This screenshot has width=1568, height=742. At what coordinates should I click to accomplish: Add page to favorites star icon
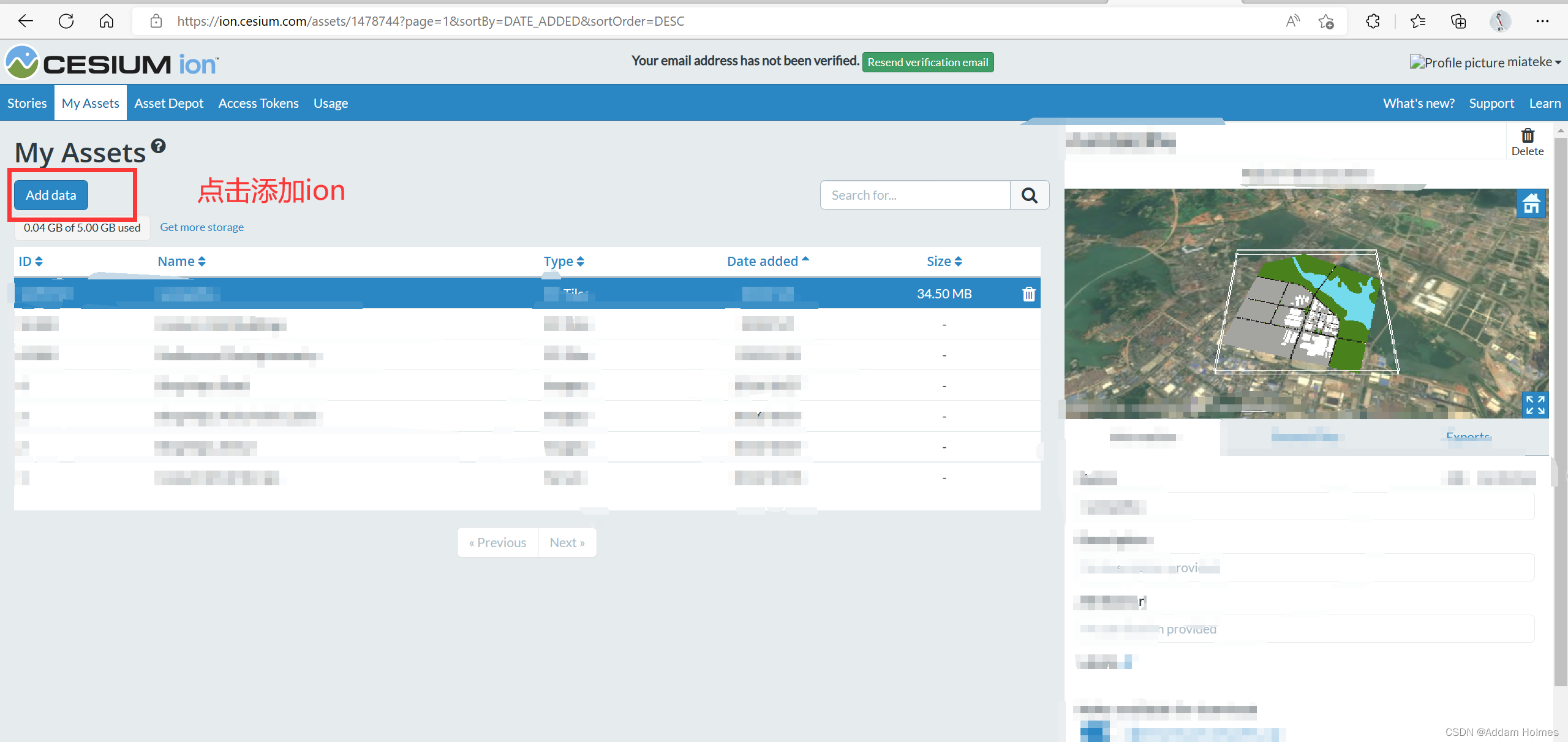1326,21
